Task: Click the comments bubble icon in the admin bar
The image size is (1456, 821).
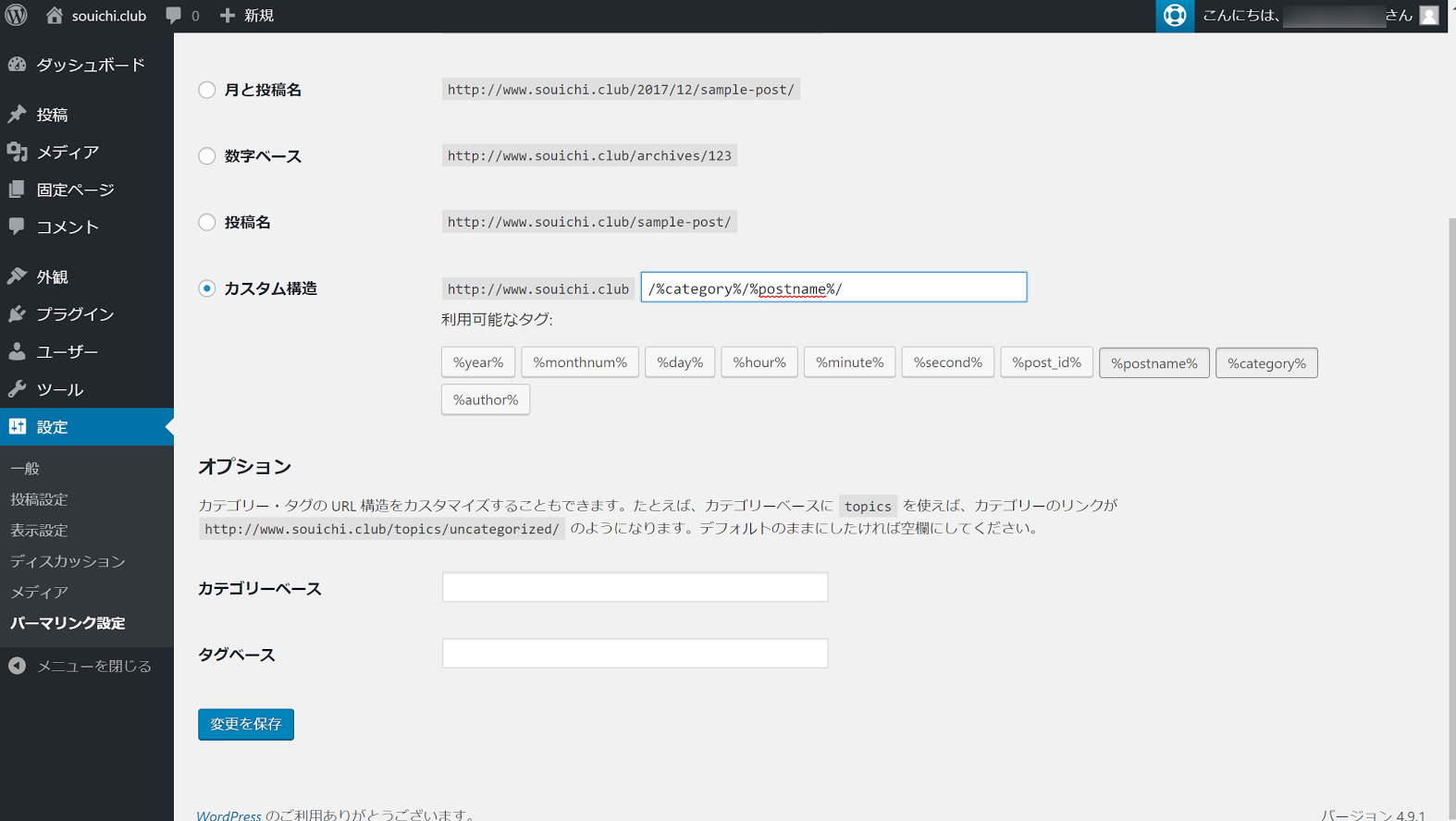Action: (174, 16)
